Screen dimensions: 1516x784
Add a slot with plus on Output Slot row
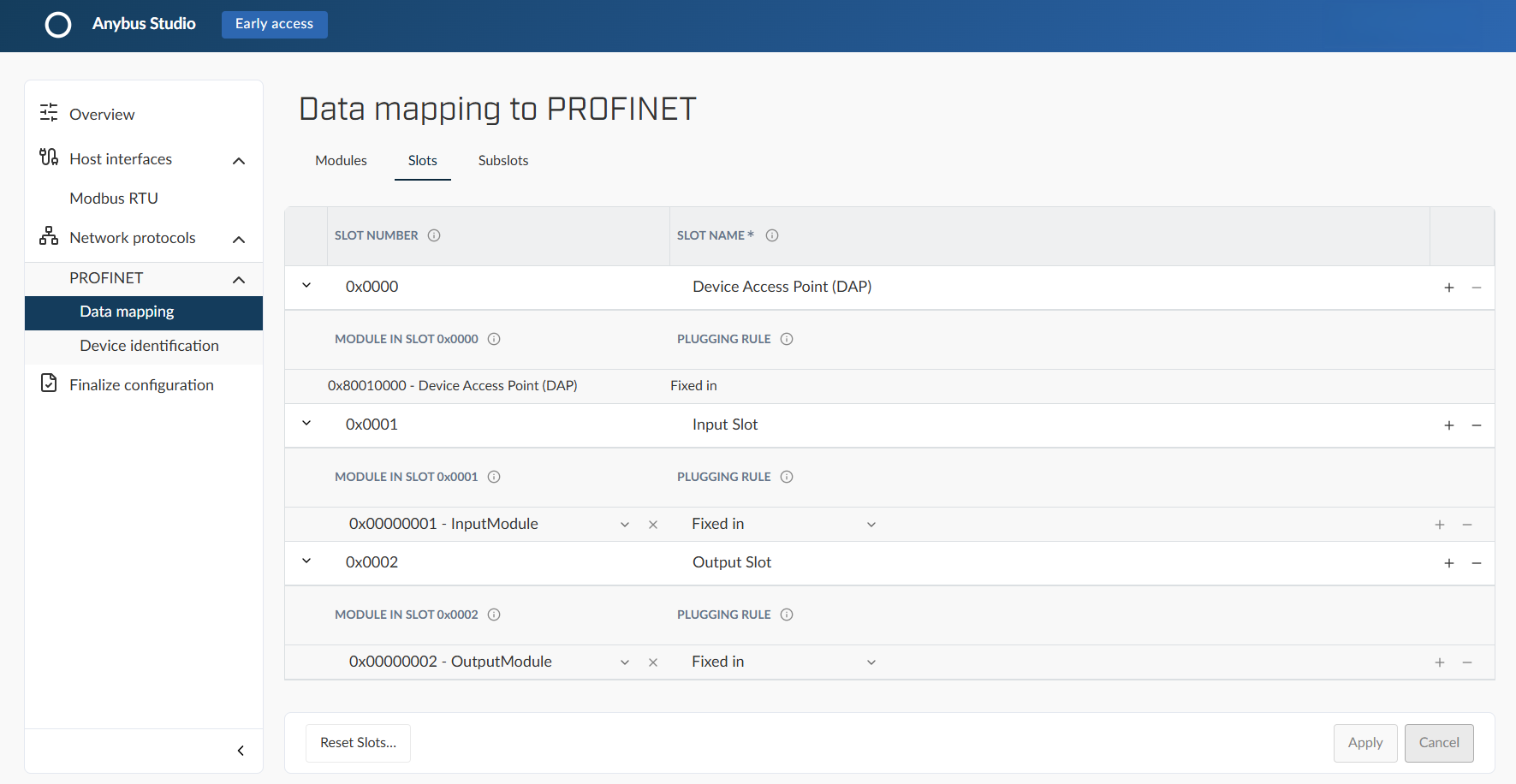[1449, 563]
